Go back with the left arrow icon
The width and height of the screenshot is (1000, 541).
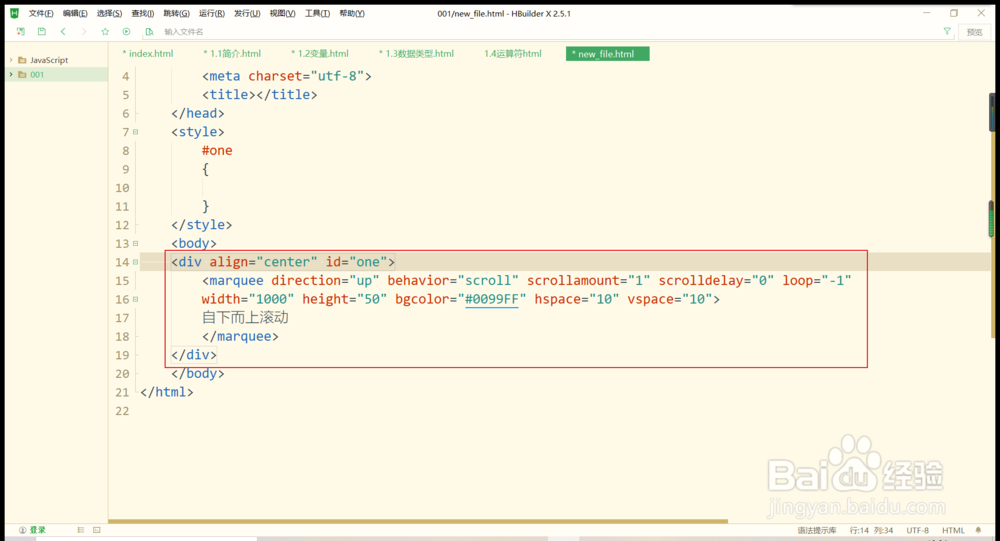pos(62,31)
